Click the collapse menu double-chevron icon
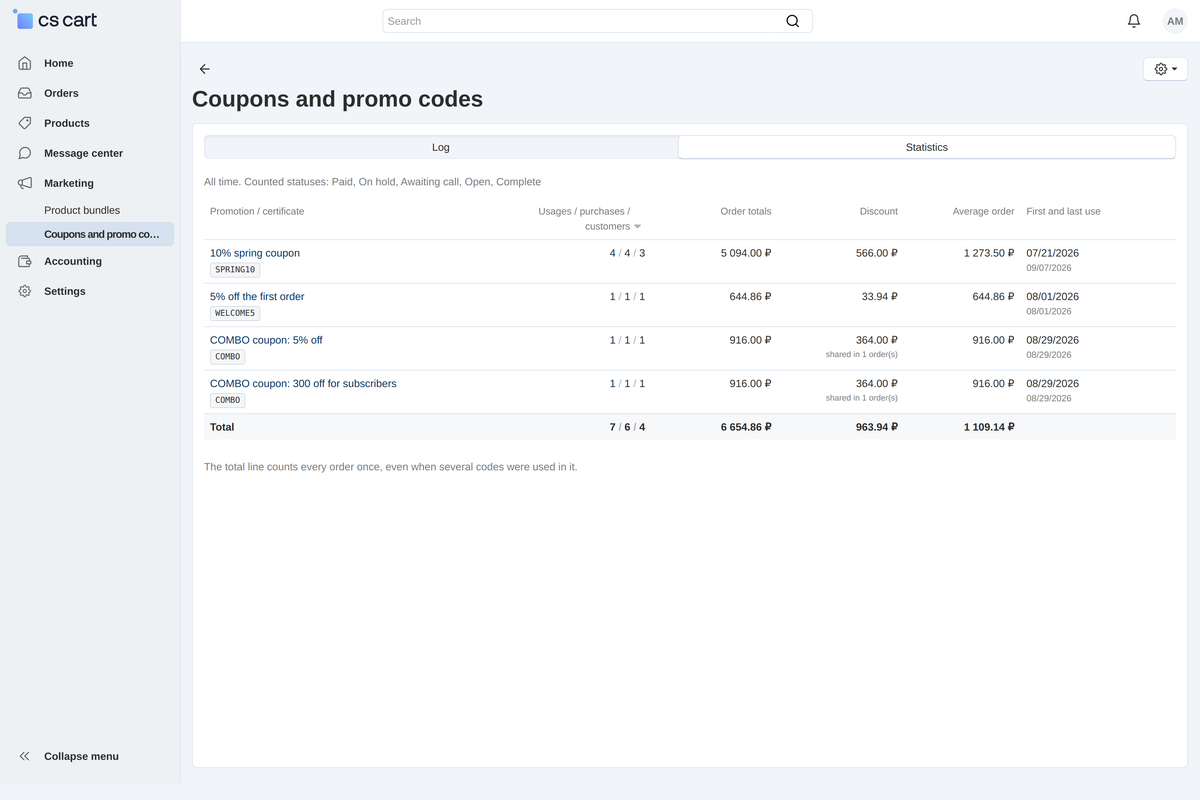The width and height of the screenshot is (1200, 800). pos(25,756)
